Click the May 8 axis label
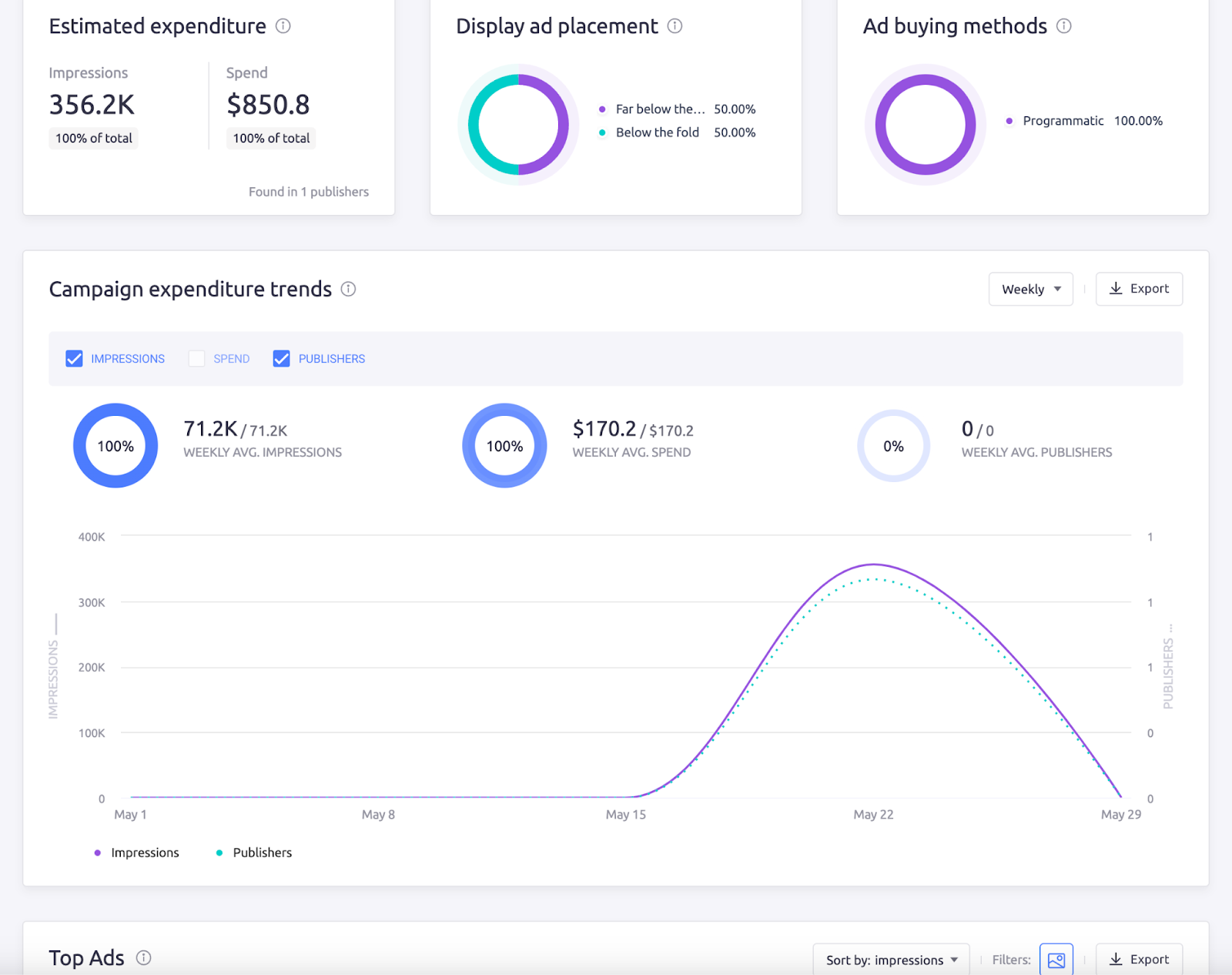This screenshot has width=1232, height=975. (x=378, y=815)
